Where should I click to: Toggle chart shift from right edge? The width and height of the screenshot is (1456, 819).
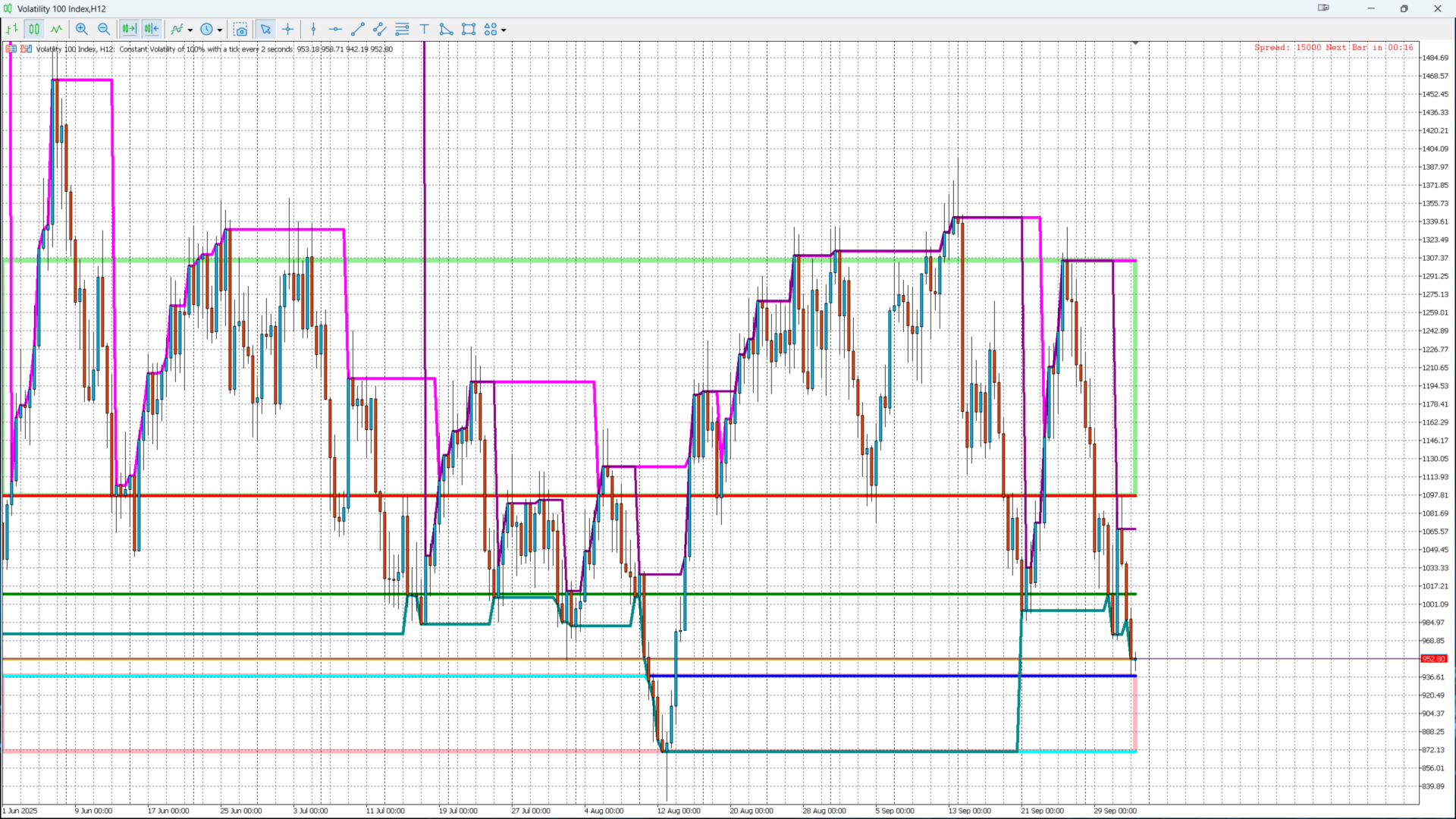click(152, 30)
